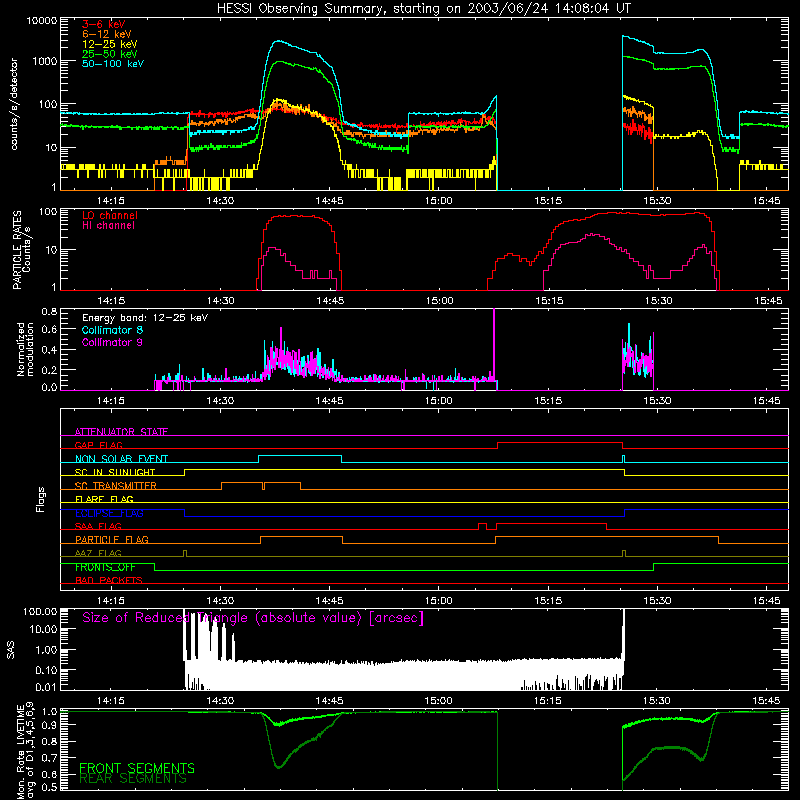Viewport: 800px width, 800px height.
Task: Click the PARTICLE FLAG label
Action: point(112,539)
